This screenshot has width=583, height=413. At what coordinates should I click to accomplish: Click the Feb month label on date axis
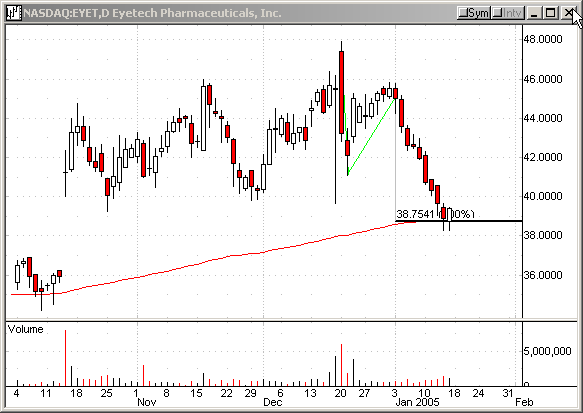tap(524, 402)
